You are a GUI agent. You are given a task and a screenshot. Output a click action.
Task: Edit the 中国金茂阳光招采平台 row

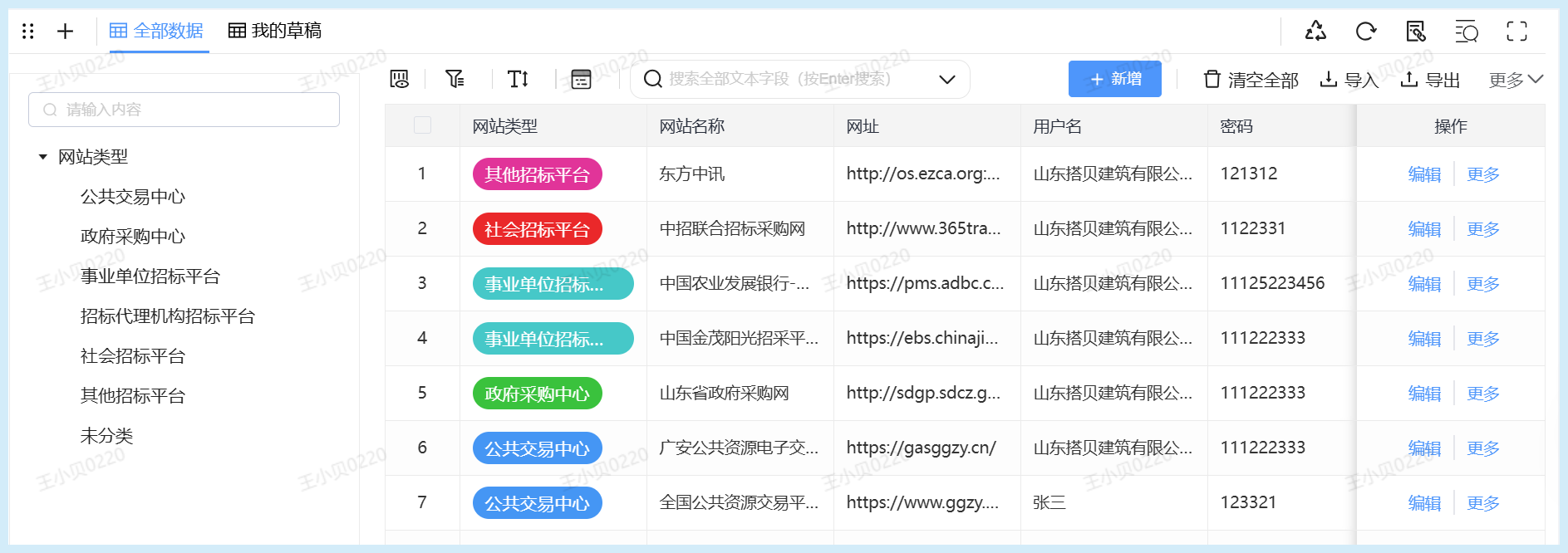tap(1424, 339)
